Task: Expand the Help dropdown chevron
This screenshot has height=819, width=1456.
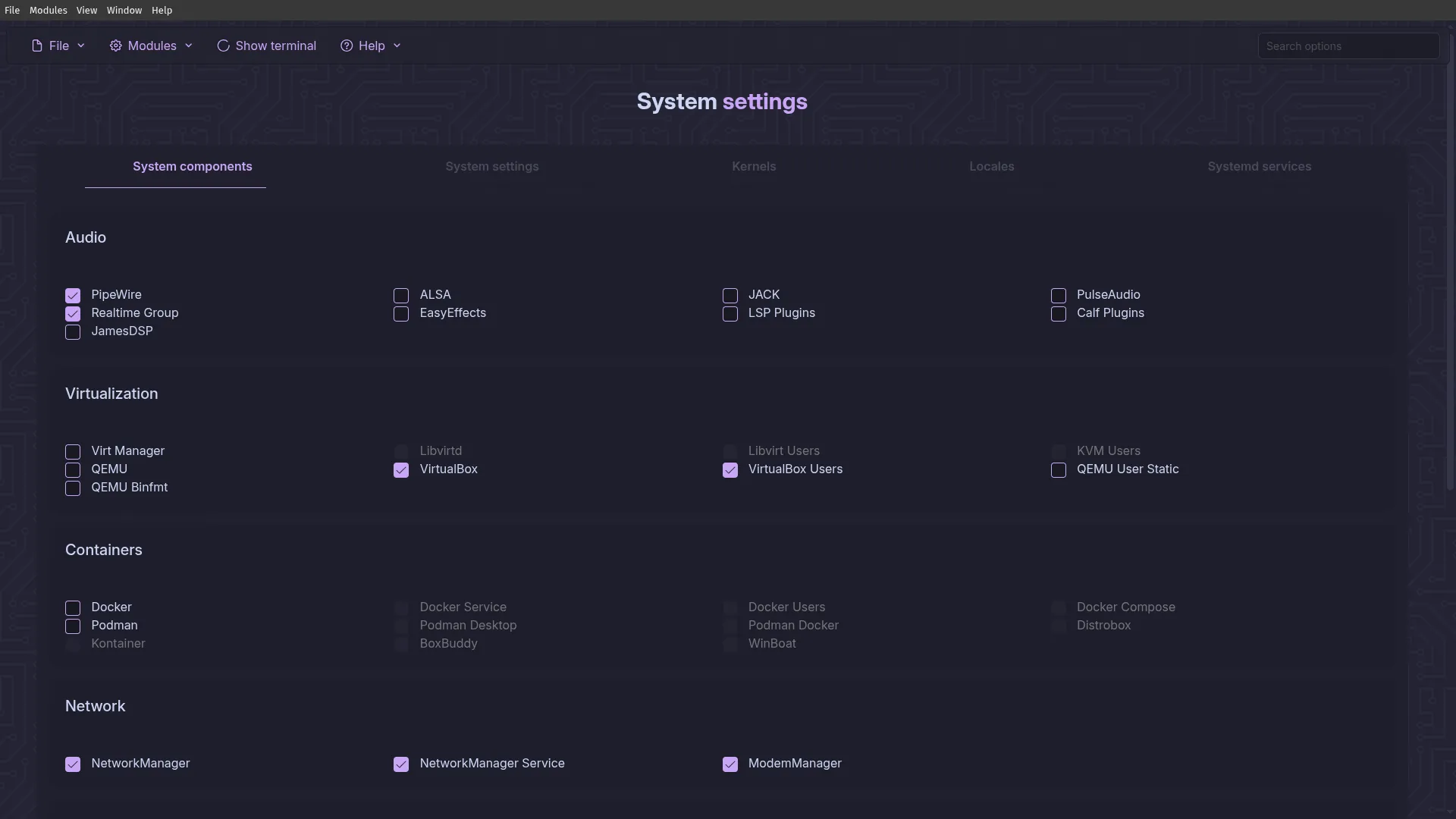Action: (x=397, y=46)
